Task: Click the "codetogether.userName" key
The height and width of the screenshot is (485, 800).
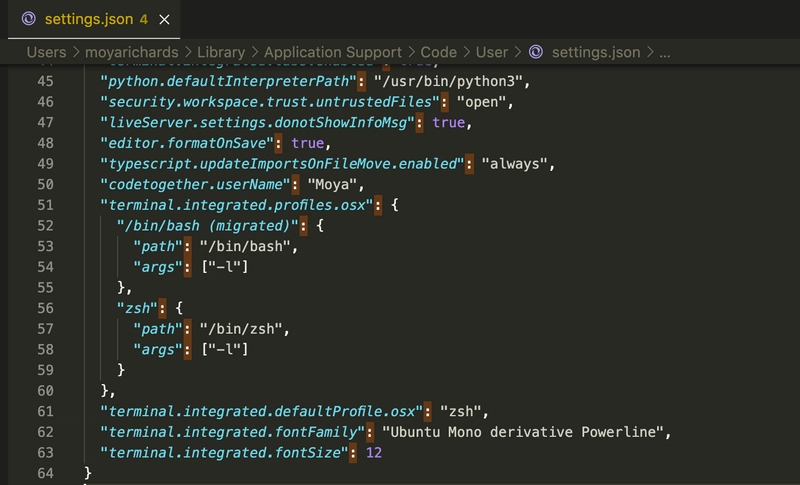Action: click(195, 184)
